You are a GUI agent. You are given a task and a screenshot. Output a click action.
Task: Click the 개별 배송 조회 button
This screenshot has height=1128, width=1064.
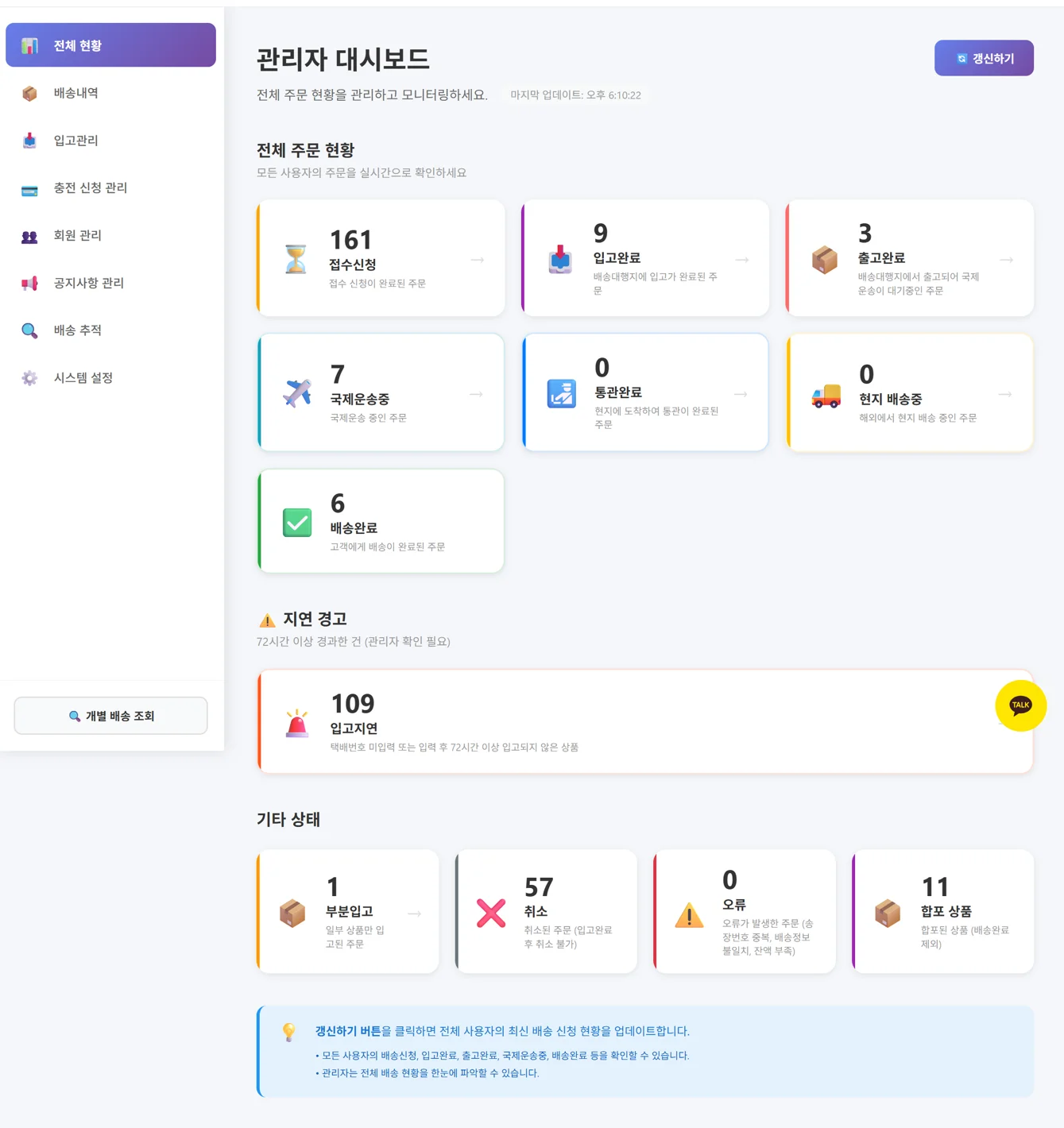pos(110,716)
